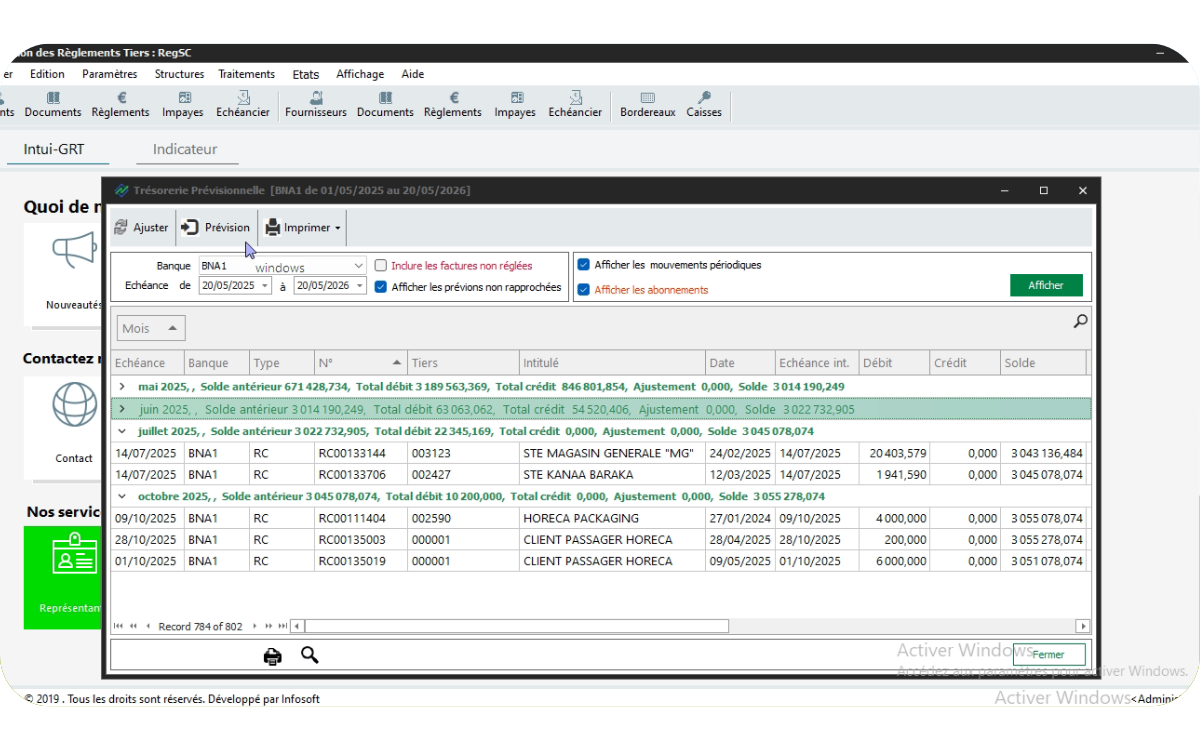Enable Inclure les factures non réglées
The width and height of the screenshot is (1200, 750).
point(380,266)
